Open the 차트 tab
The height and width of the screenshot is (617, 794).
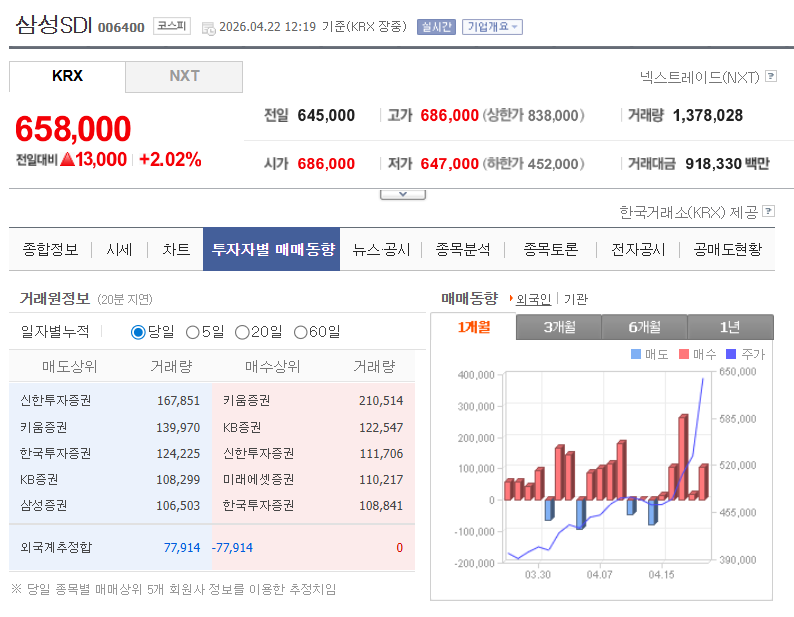point(176,249)
